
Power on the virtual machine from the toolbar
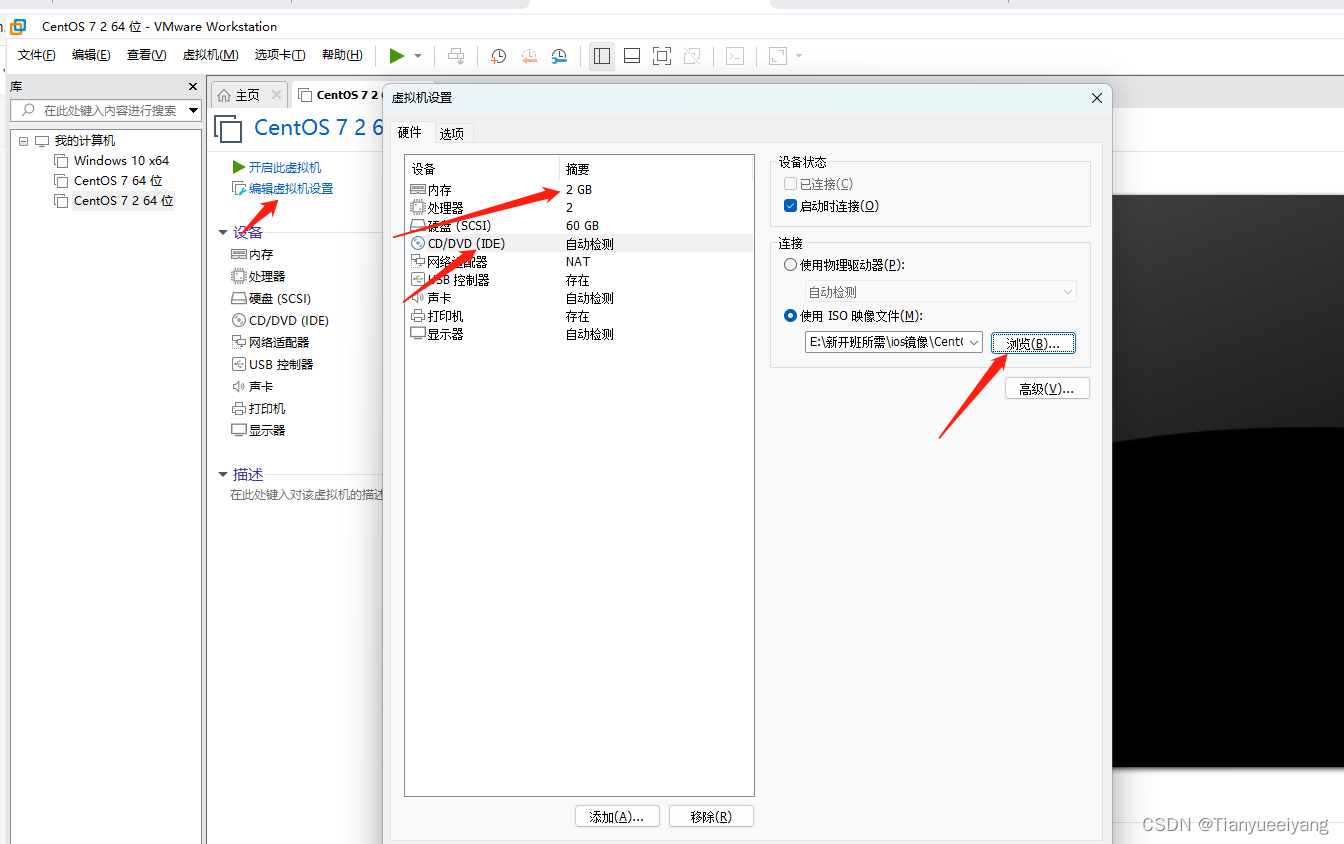point(396,56)
